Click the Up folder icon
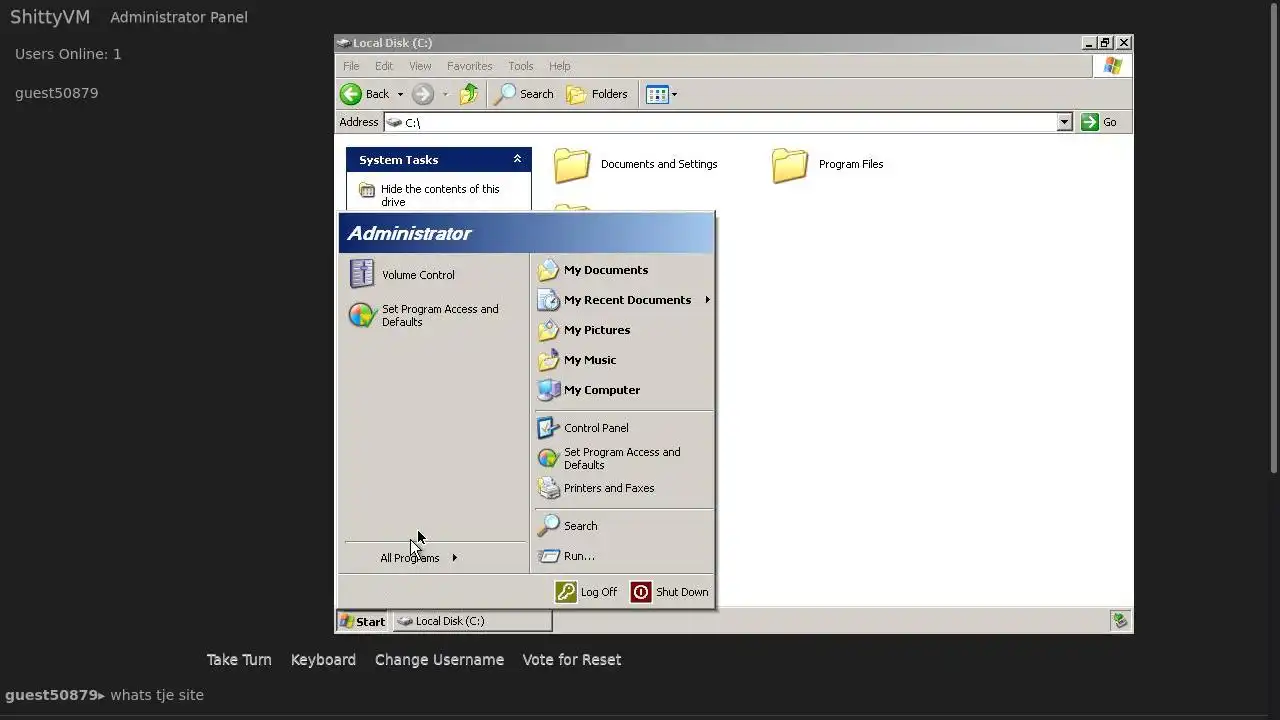The image size is (1280, 720). 469,94
